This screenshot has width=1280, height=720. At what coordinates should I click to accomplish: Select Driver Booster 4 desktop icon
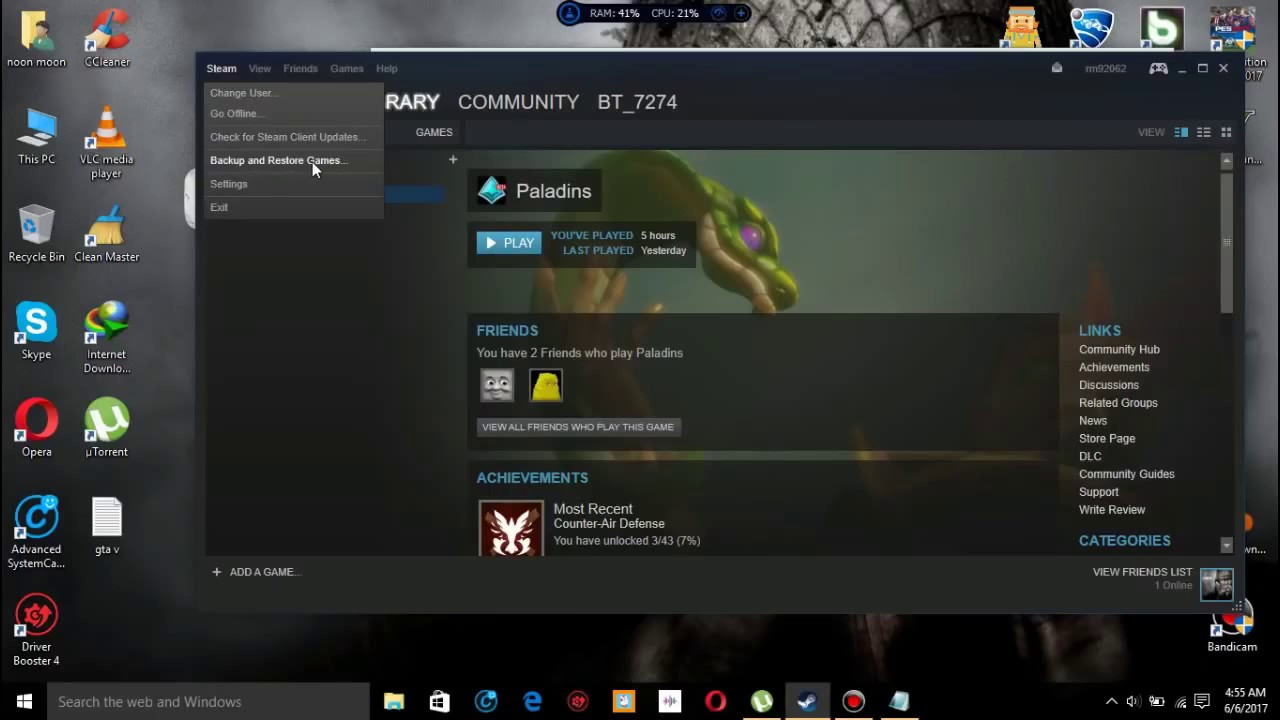click(x=36, y=630)
